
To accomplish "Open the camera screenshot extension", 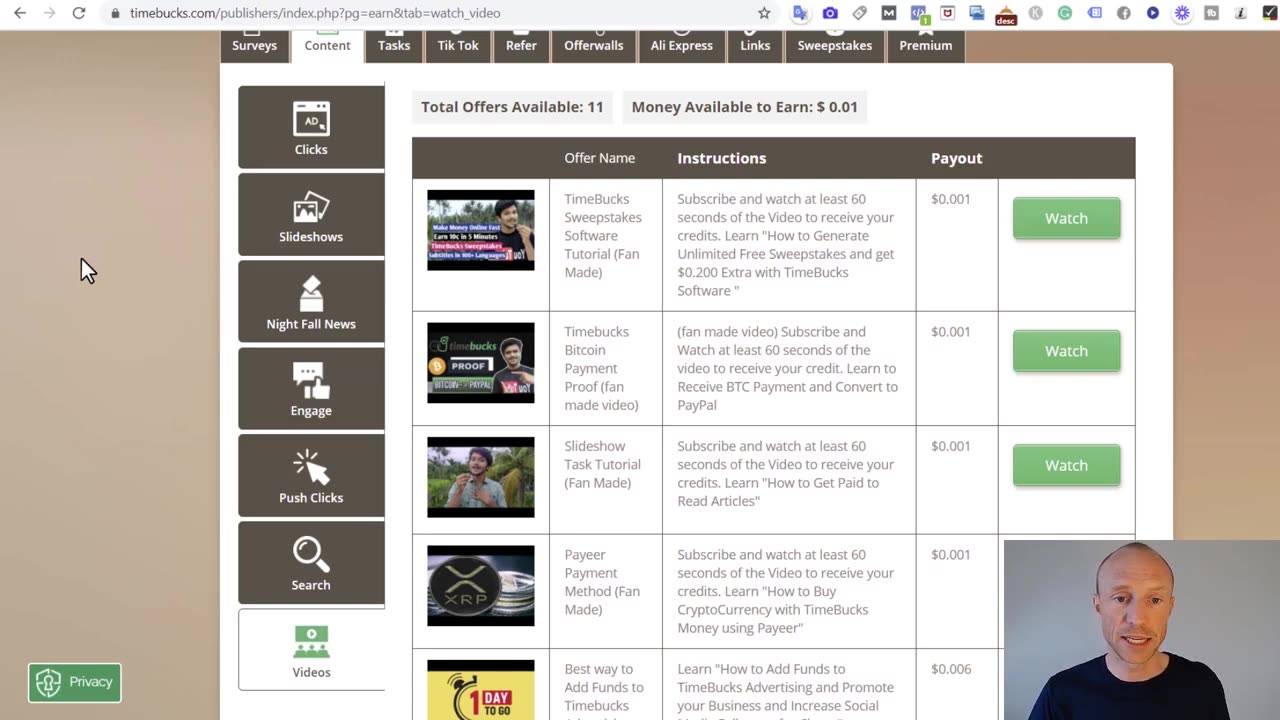I will click(830, 13).
